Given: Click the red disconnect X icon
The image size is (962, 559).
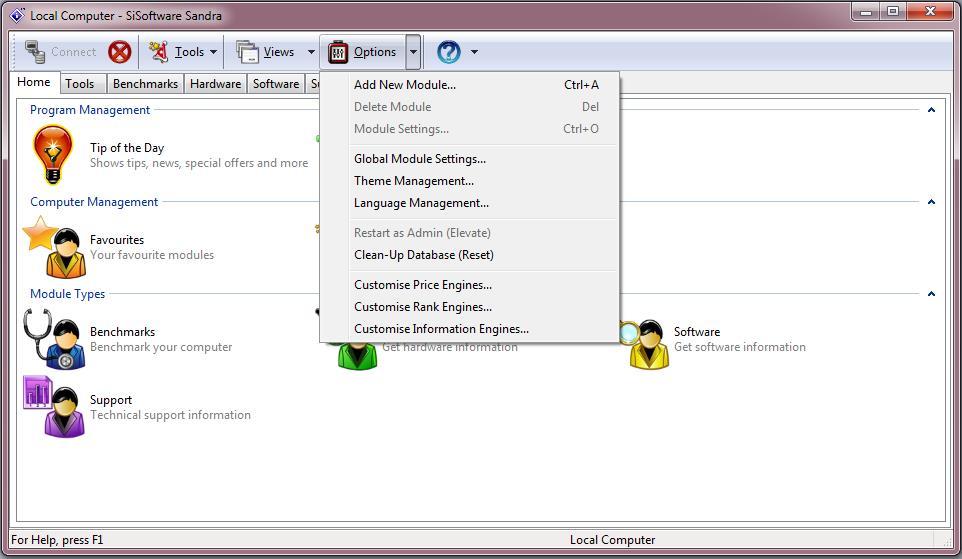Looking at the screenshot, I should coord(120,52).
